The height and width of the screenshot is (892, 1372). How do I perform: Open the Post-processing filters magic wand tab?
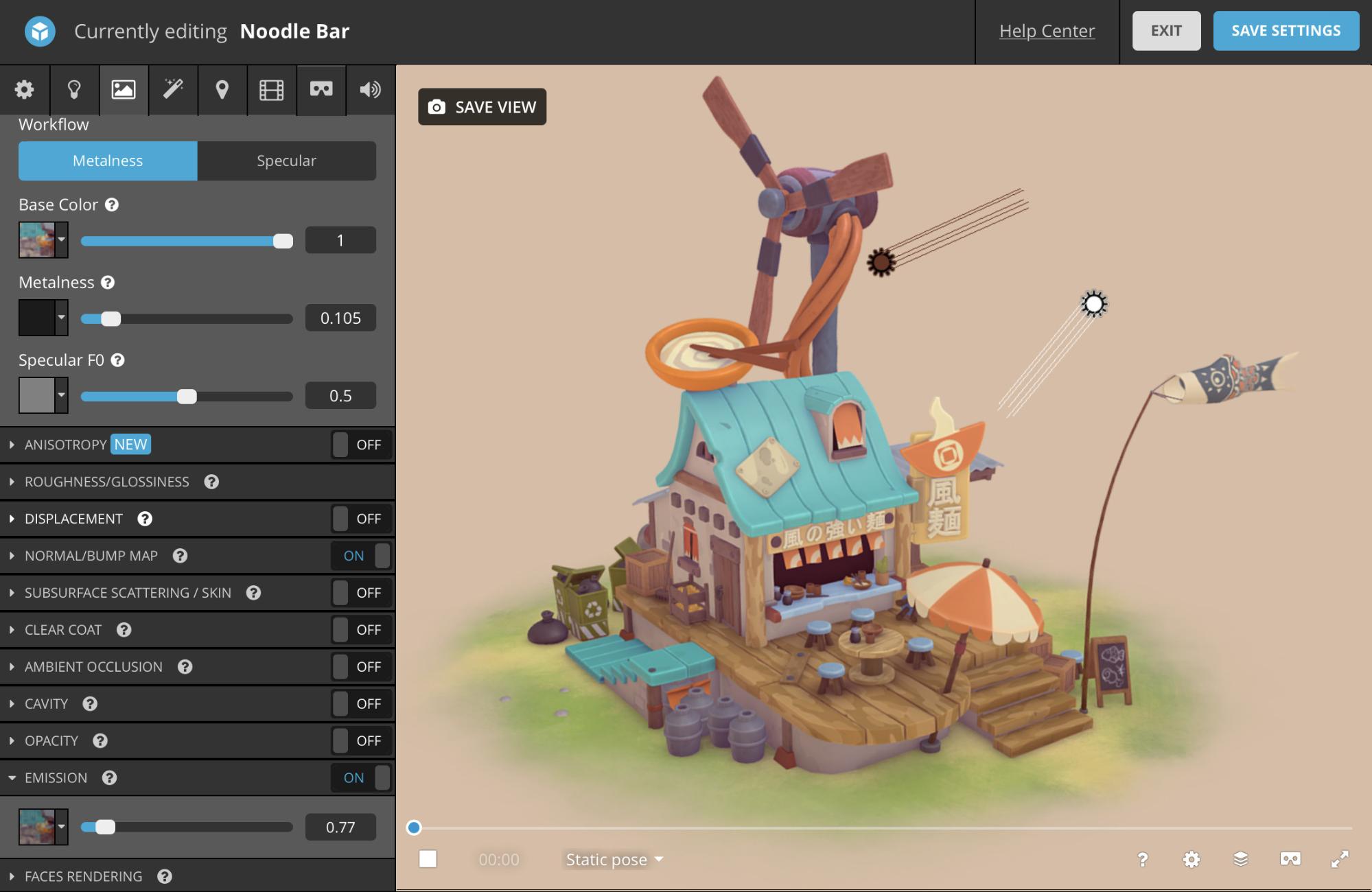(173, 90)
